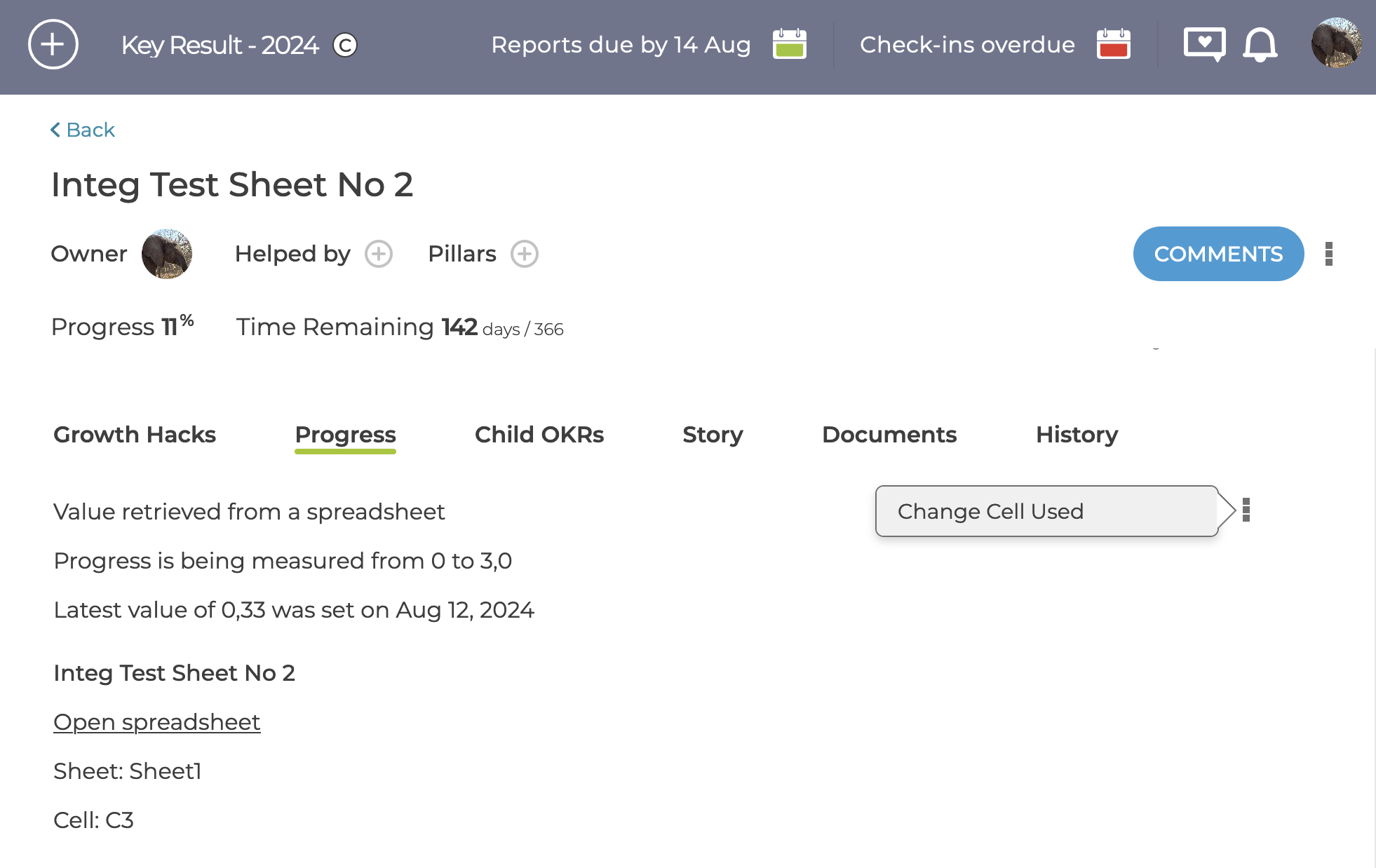Click 'Value retrieved from a spreadsheet' text
The width and height of the screenshot is (1376, 868).
[249, 512]
